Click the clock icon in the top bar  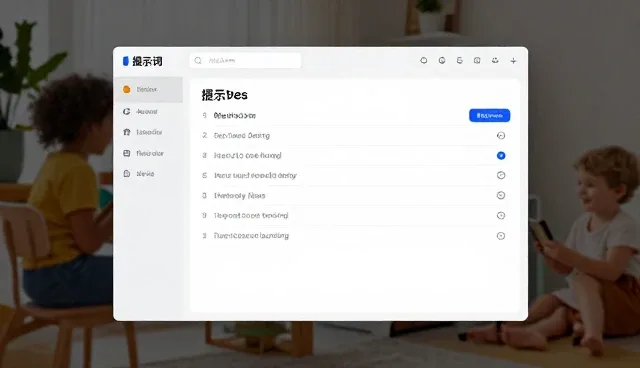[442, 60]
